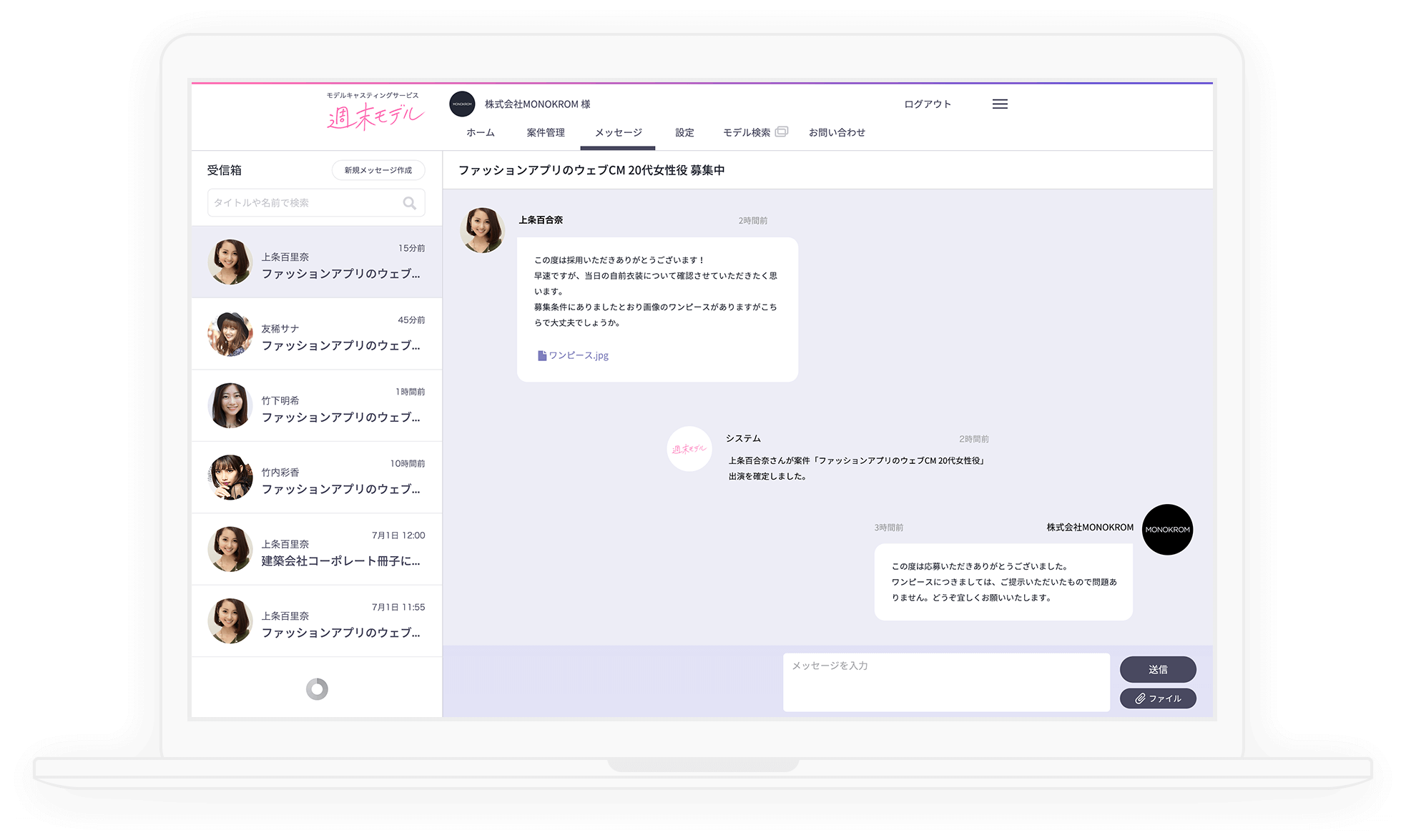Click the large black MONOKROM avatar in chat
1406x840 pixels.
coord(1167,530)
